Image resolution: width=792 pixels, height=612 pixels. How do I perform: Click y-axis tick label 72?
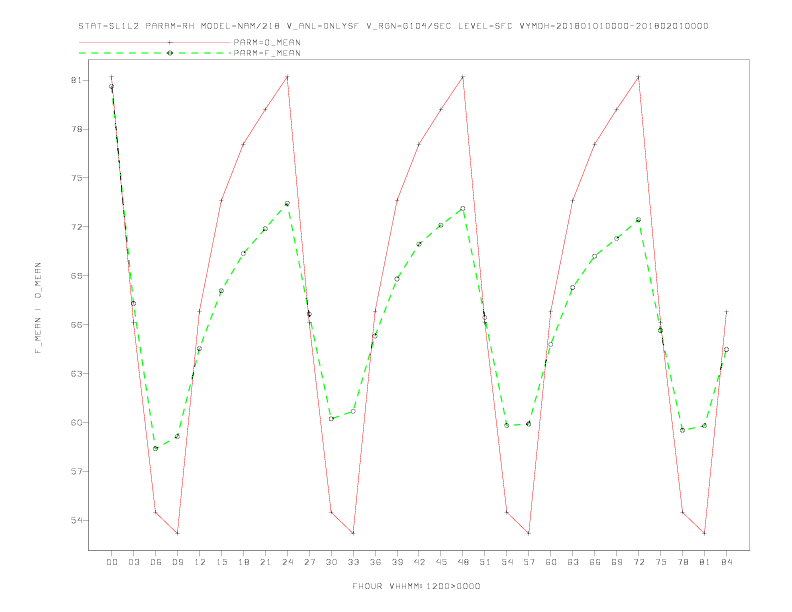coord(76,227)
